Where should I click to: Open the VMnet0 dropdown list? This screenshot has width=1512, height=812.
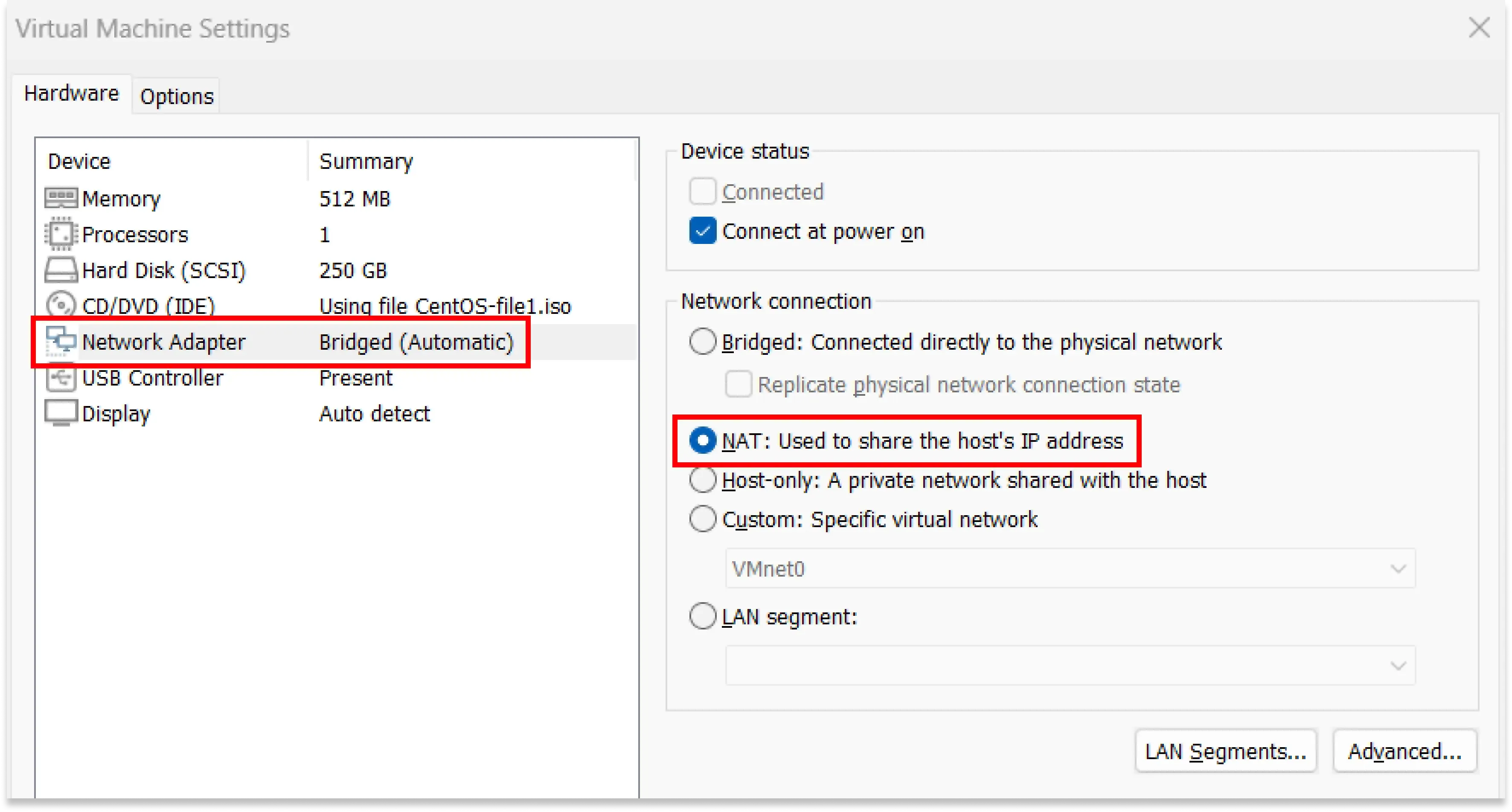(1398, 568)
